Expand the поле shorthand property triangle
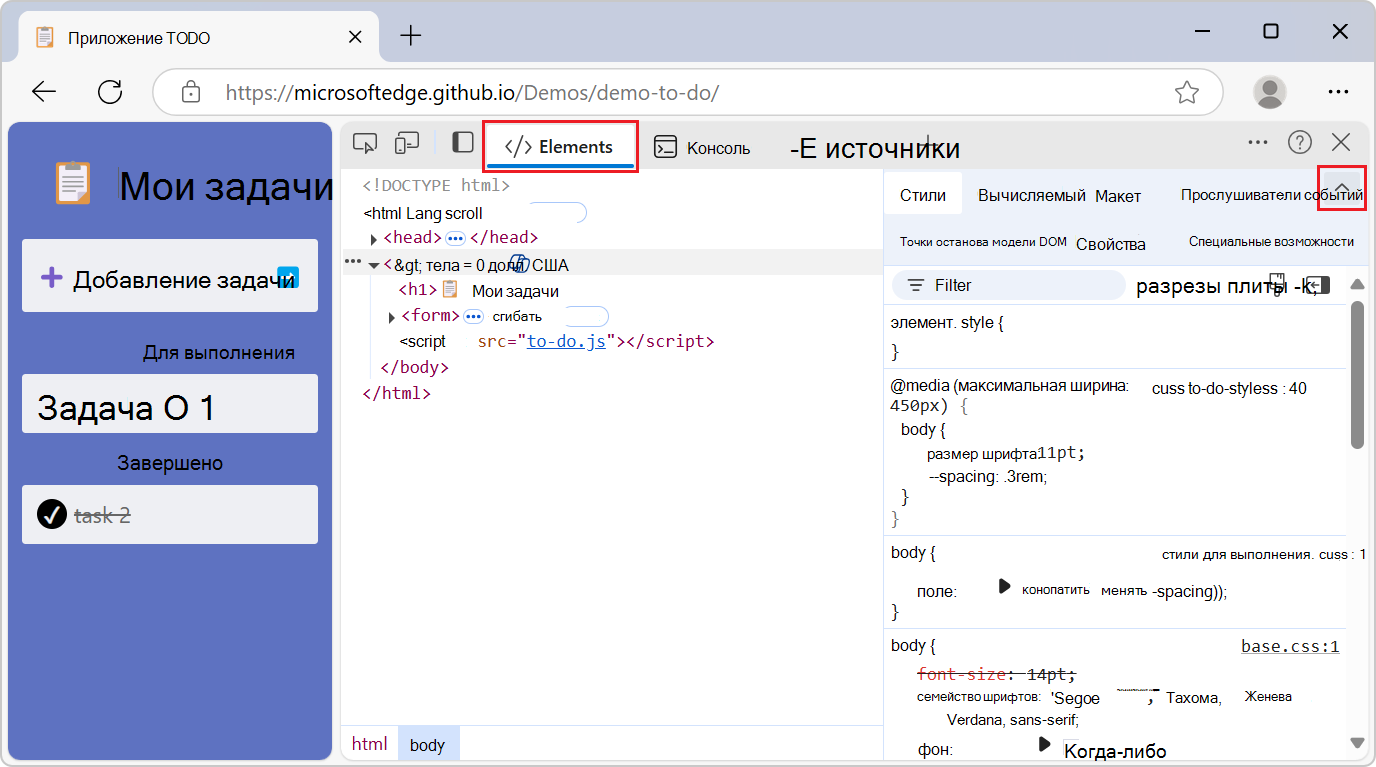1376x767 pixels. (x=1005, y=587)
